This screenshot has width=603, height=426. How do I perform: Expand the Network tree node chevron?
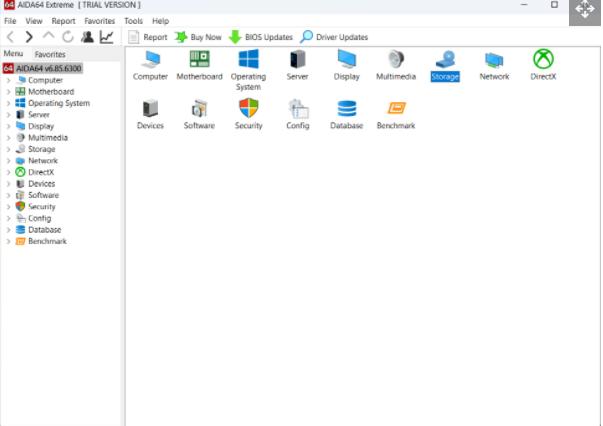tap(8, 161)
